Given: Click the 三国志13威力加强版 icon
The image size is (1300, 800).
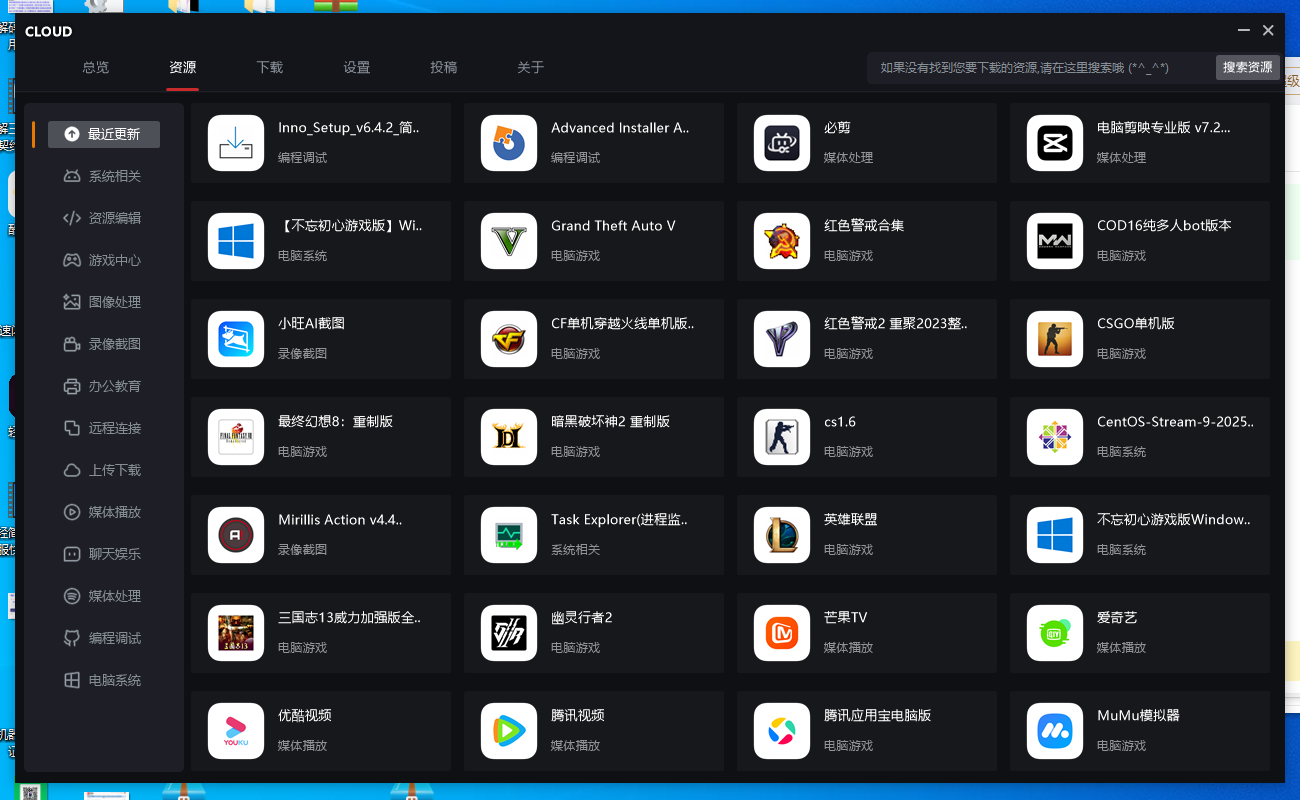Looking at the screenshot, I should pos(236,633).
